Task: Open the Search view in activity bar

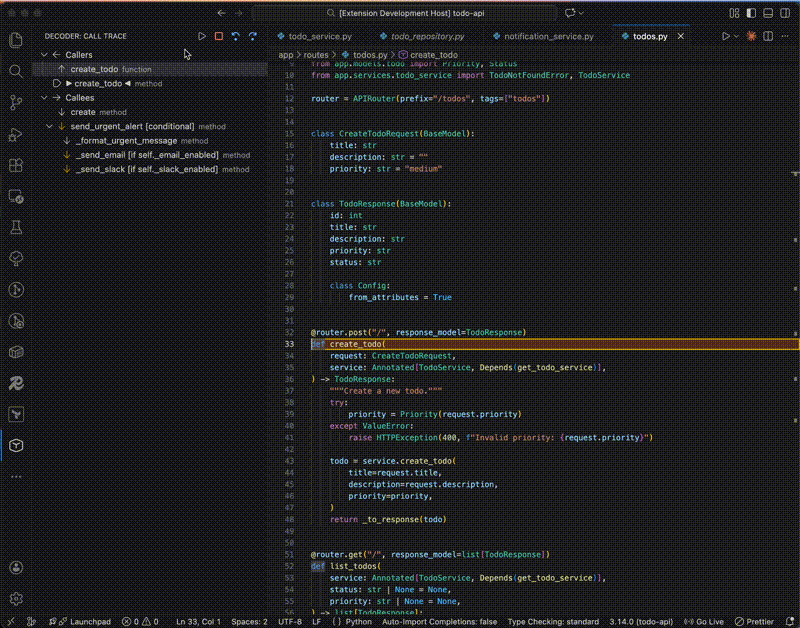Action: coord(16,71)
